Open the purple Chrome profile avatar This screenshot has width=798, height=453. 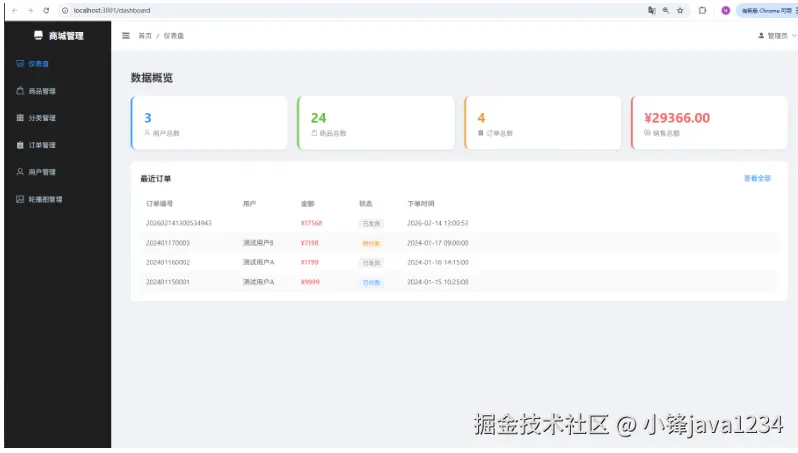pos(726,10)
